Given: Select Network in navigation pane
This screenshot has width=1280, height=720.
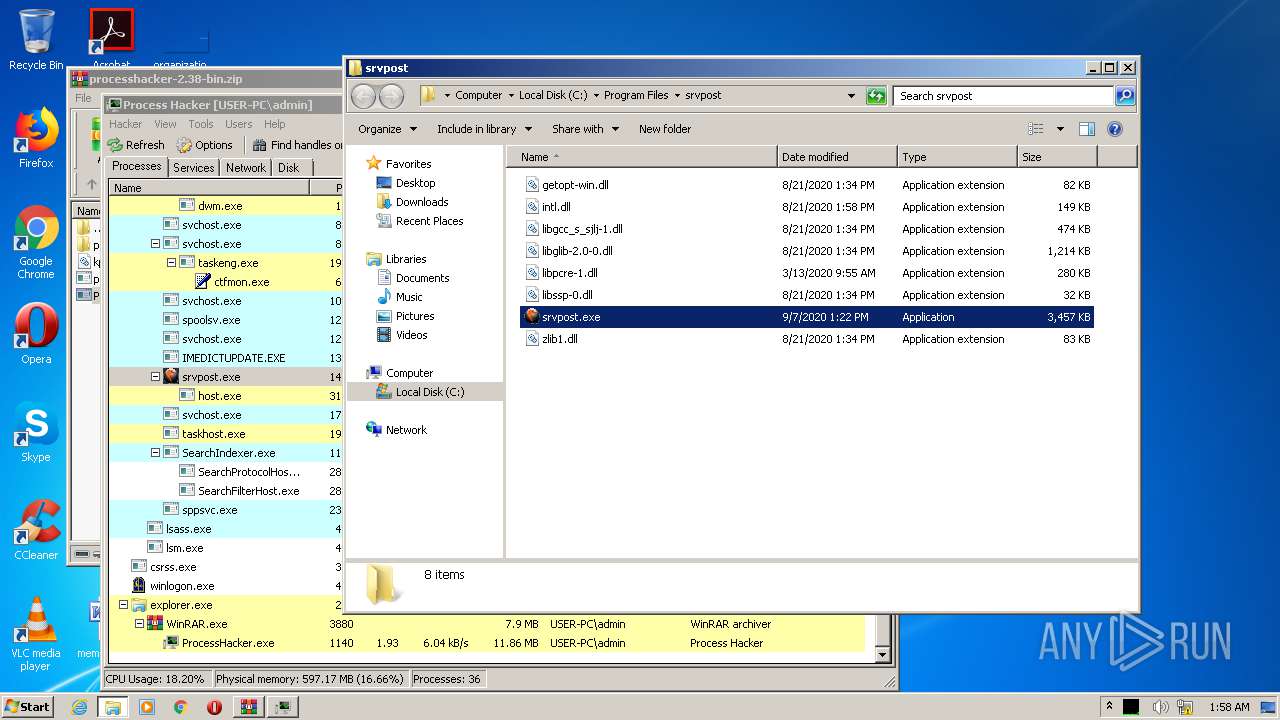Looking at the screenshot, I should coord(397,430).
